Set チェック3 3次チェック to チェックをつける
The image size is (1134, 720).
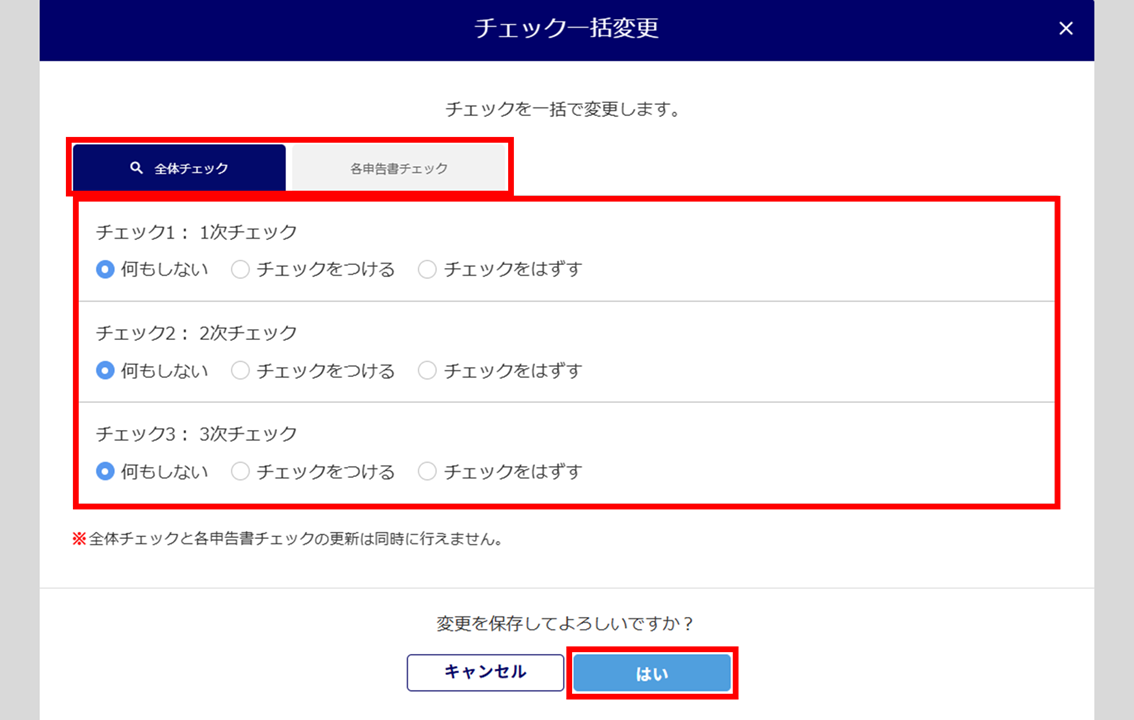click(x=240, y=471)
